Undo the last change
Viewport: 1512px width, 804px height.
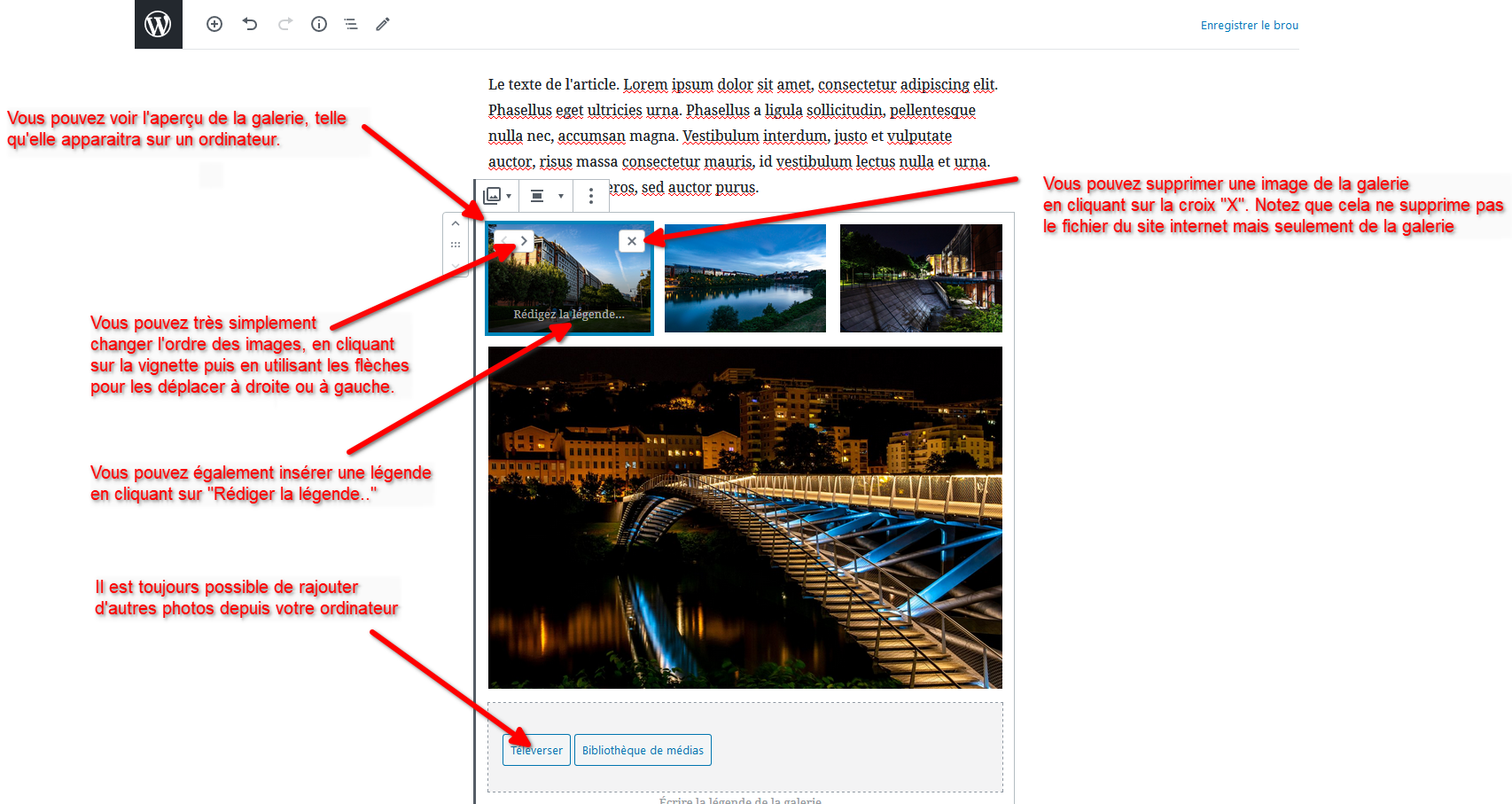click(x=250, y=24)
